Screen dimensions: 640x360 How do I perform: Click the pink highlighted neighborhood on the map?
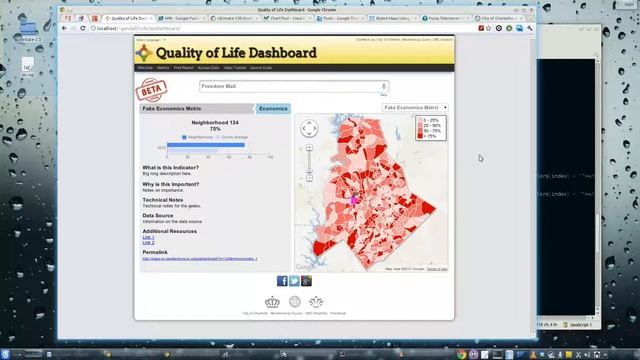353,200
